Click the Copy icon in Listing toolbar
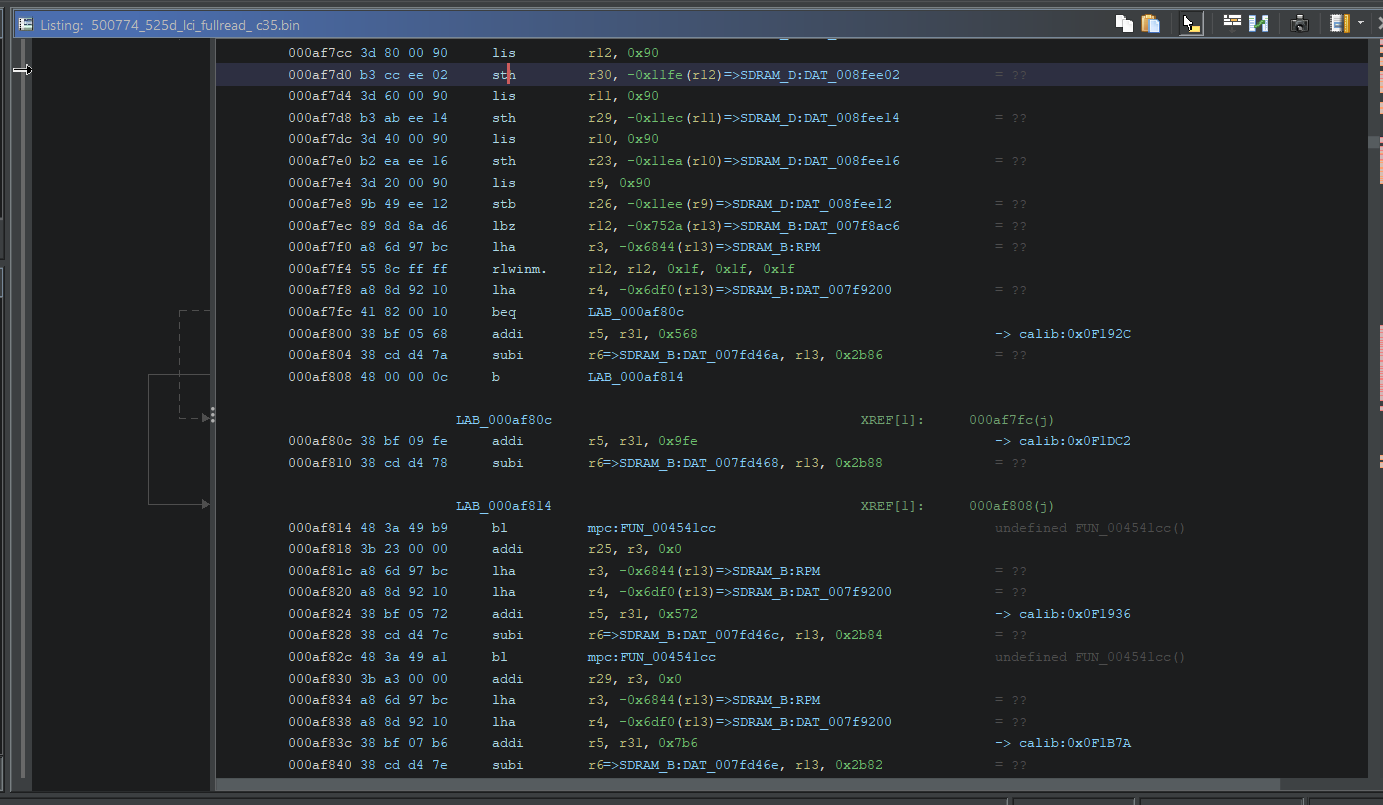1383x805 pixels. [x=1124, y=24]
